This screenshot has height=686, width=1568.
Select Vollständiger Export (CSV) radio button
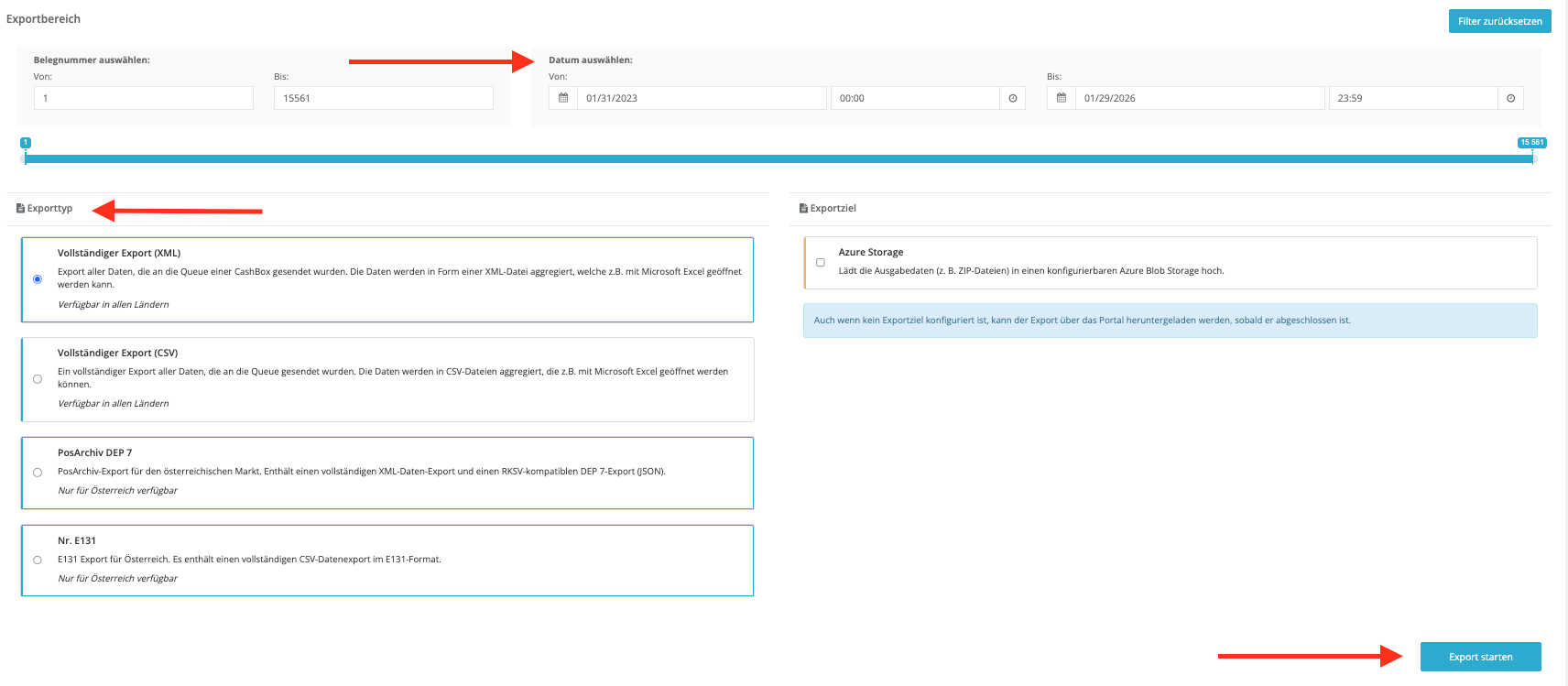coord(38,379)
